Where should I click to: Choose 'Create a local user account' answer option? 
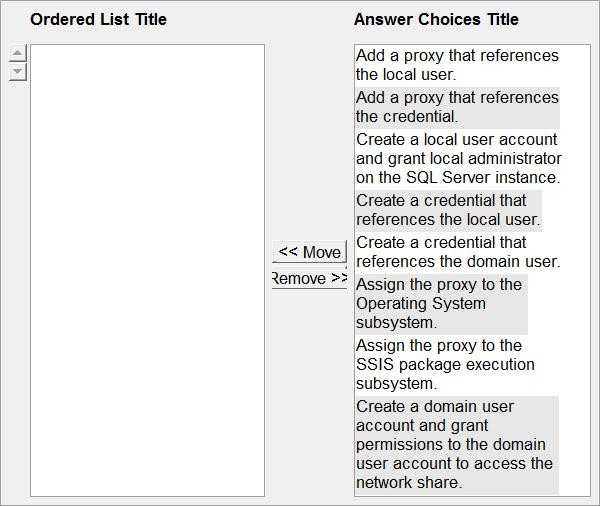(x=458, y=158)
